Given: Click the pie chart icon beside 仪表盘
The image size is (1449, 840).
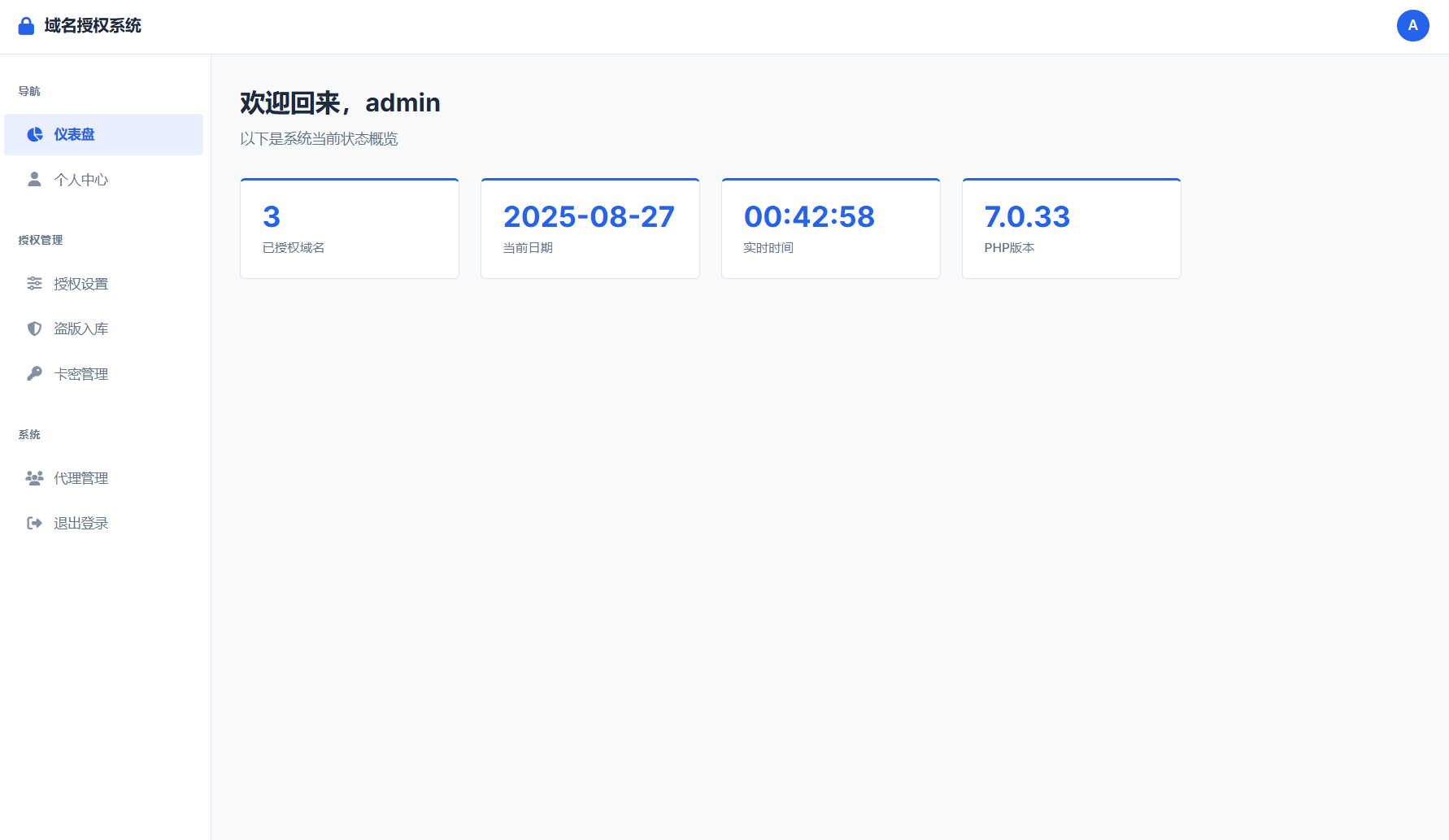Looking at the screenshot, I should [34, 134].
